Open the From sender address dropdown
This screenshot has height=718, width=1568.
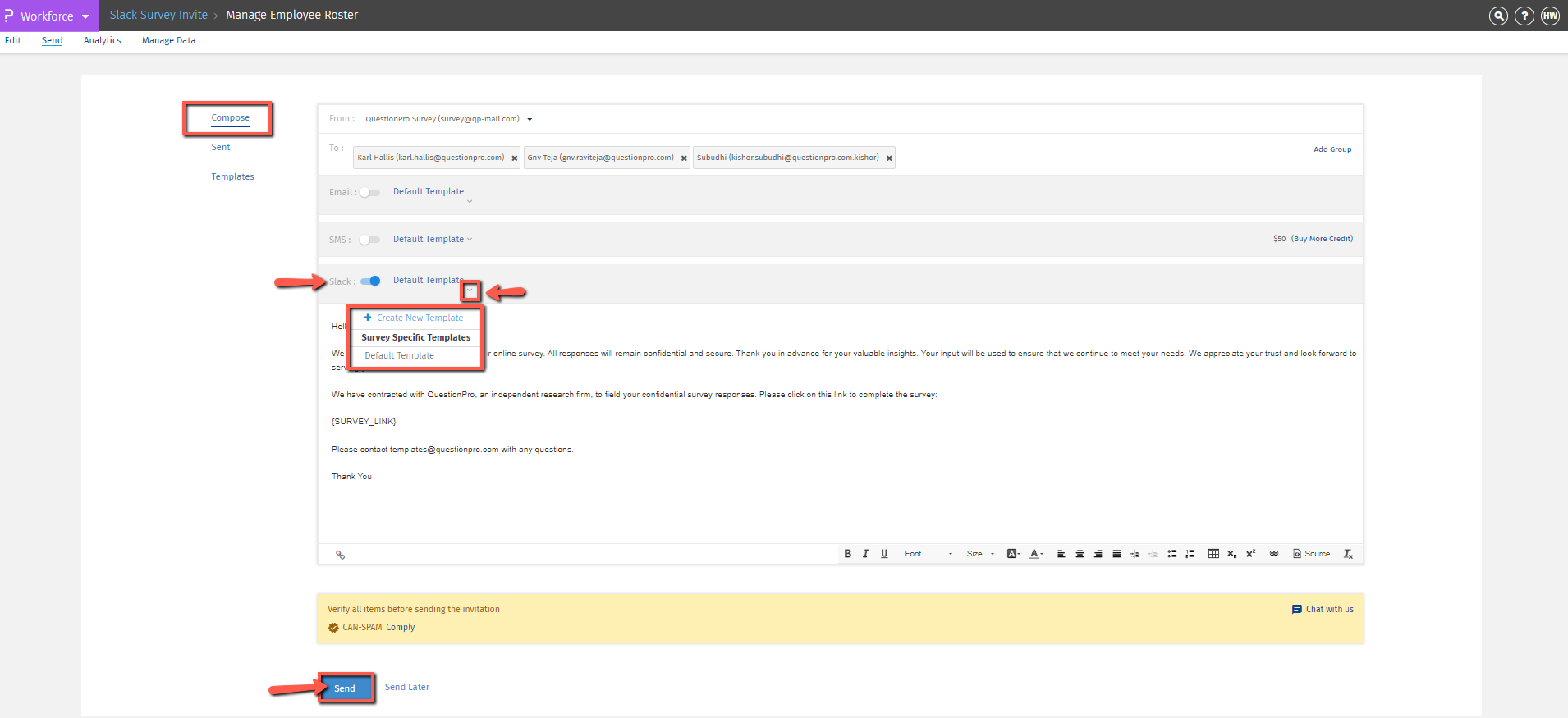click(530, 119)
